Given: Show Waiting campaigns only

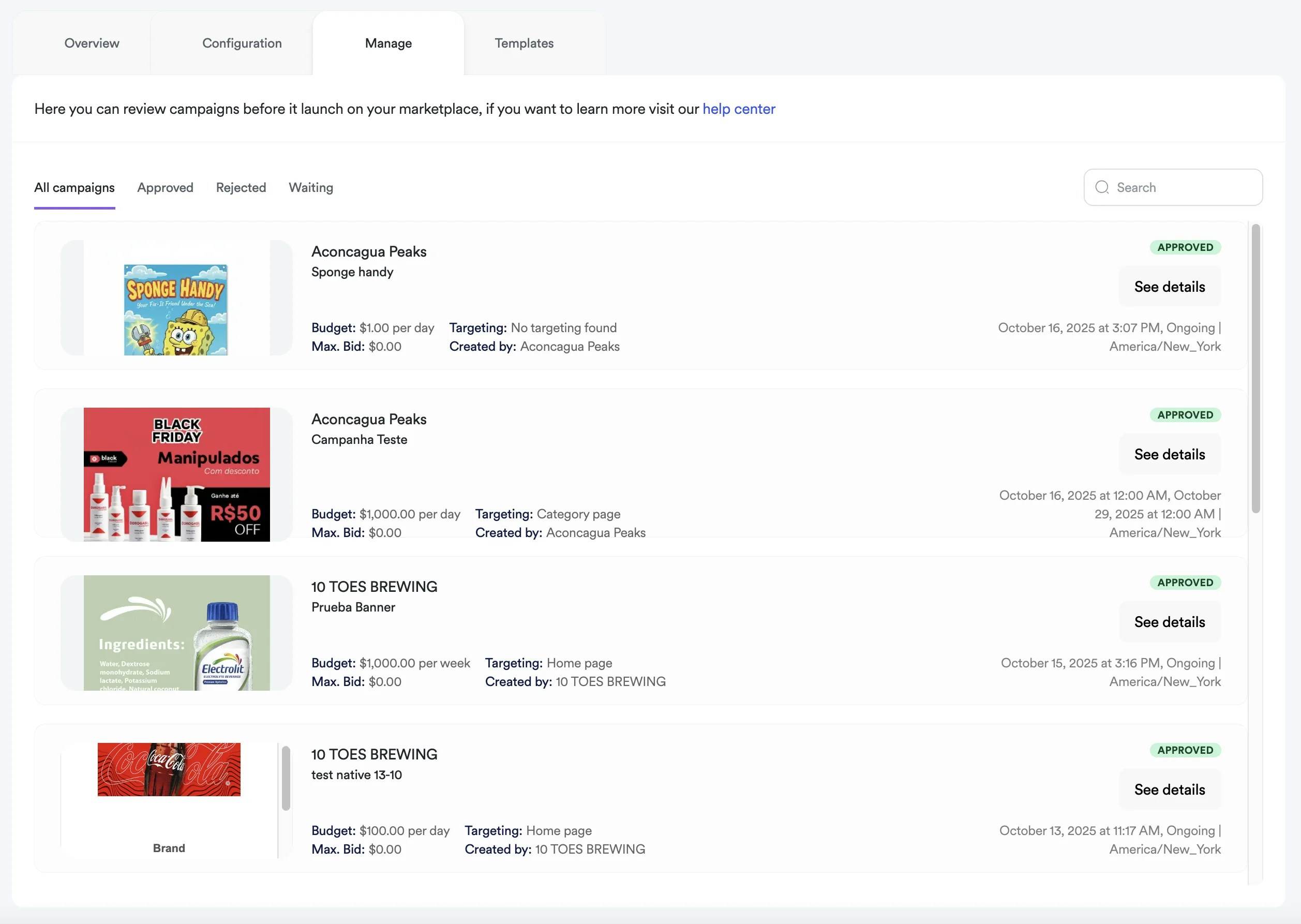Looking at the screenshot, I should (x=310, y=187).
